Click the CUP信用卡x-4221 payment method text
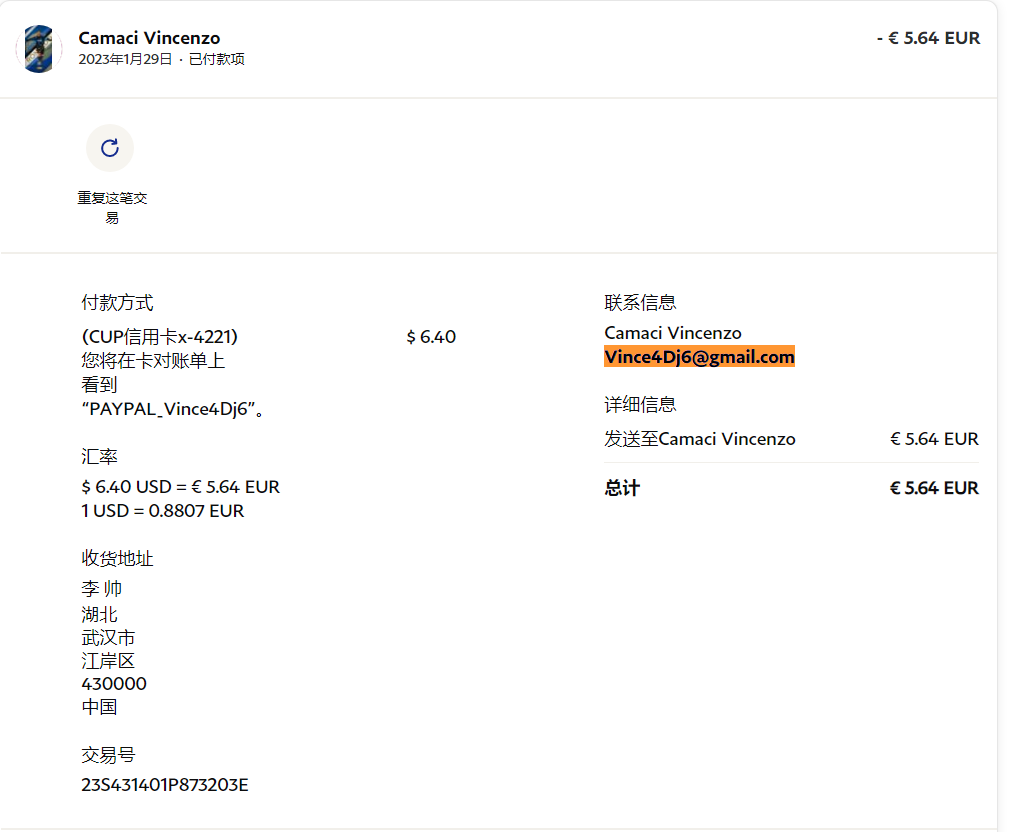1010x832 pixels. coord(159,337)
